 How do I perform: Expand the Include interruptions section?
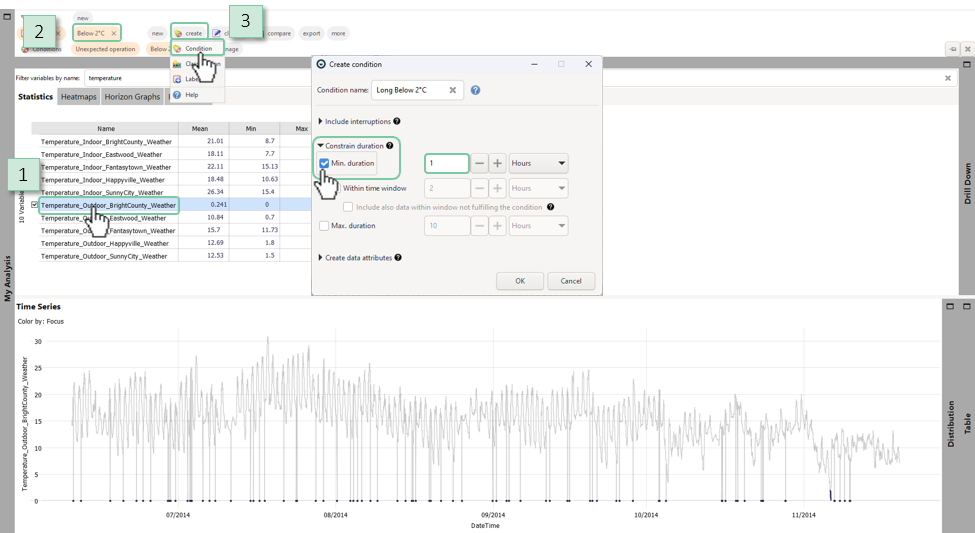[x=321, y=122]
